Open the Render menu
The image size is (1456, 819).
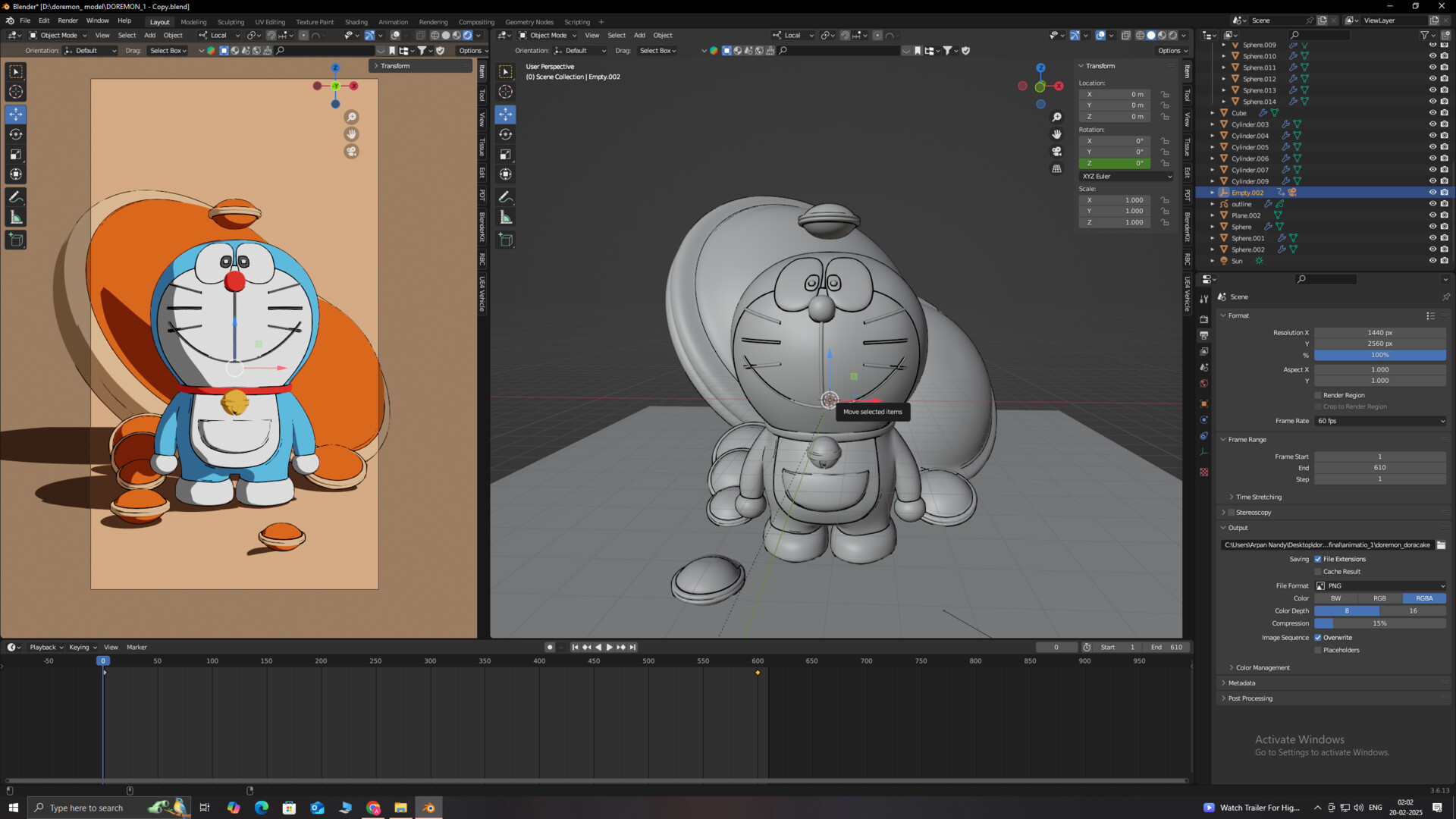67,20
